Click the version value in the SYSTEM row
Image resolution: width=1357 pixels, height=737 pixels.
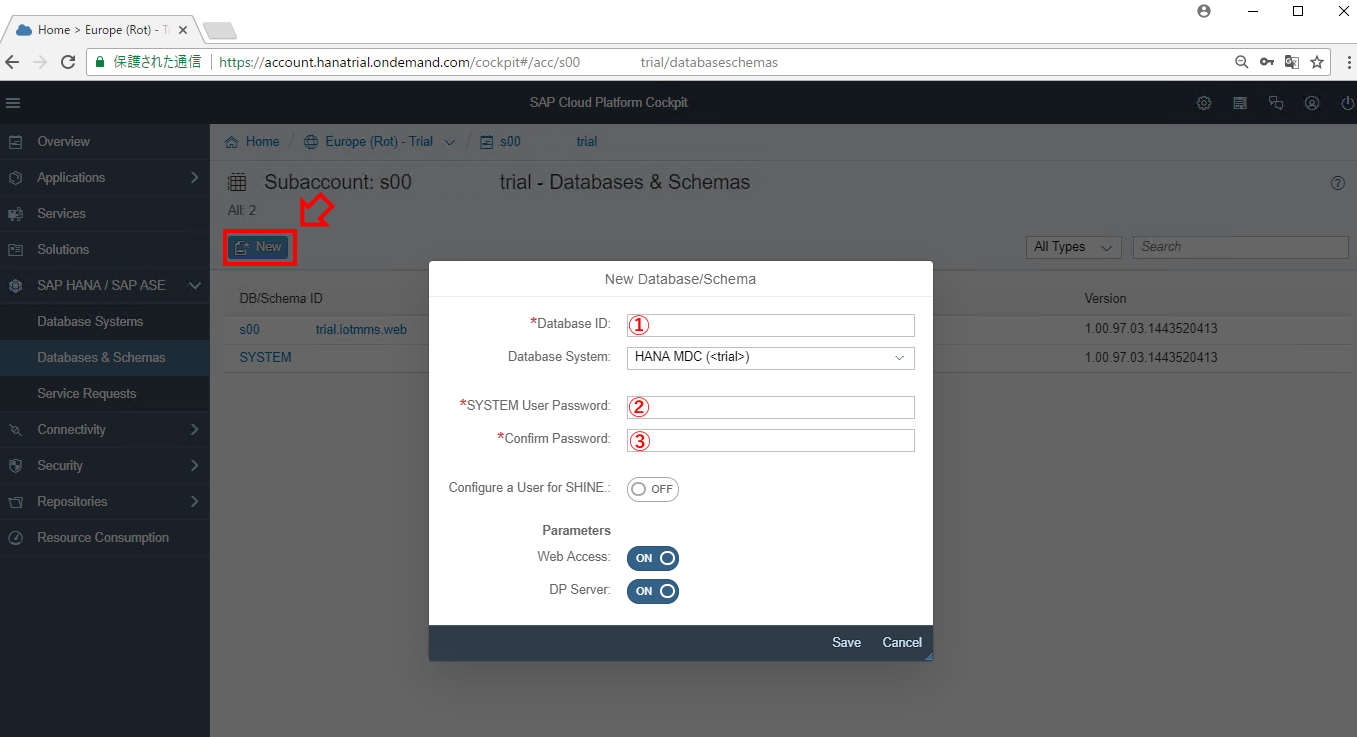click(x=1151, y=357)
